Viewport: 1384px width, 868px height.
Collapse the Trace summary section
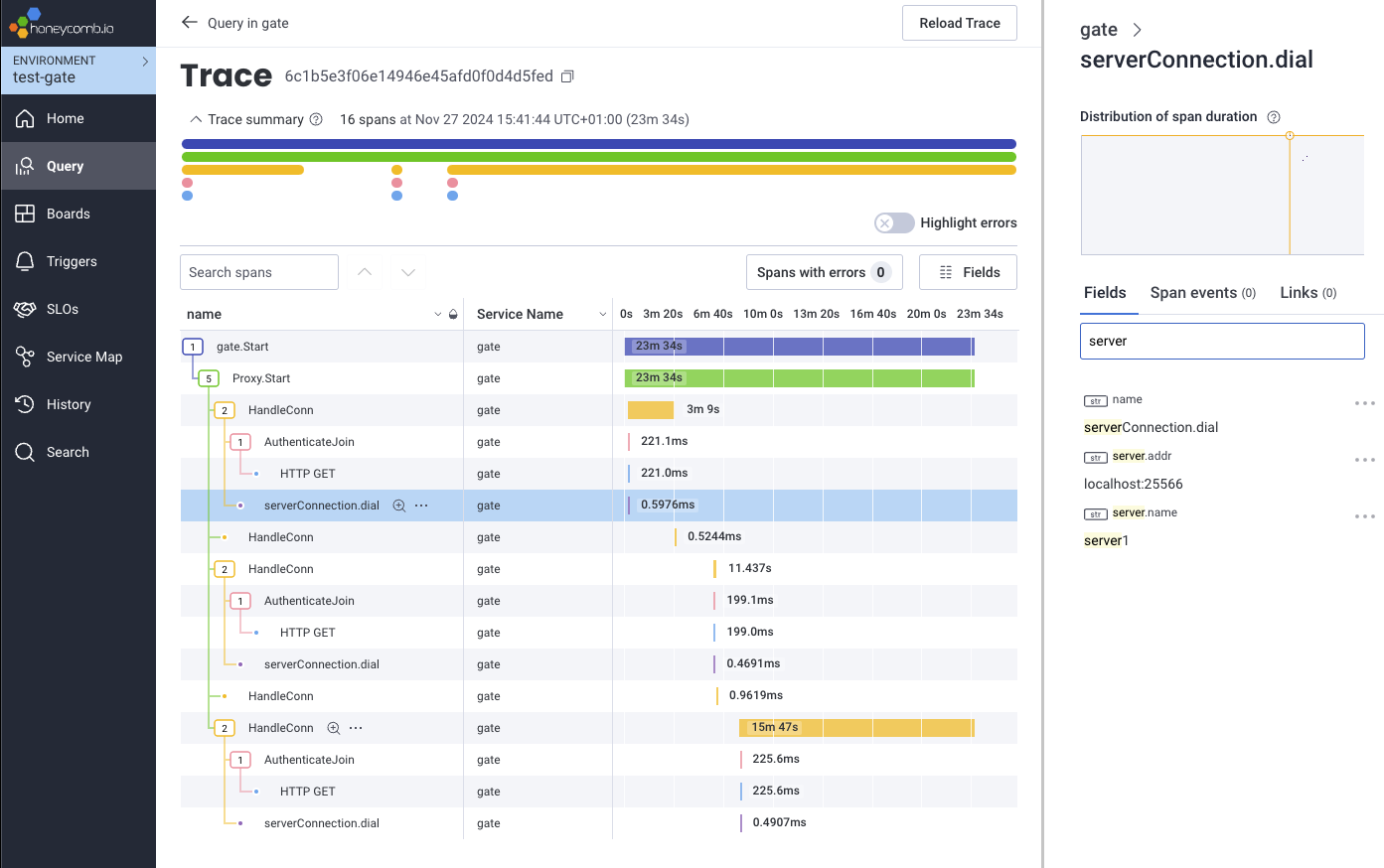pos(196,119)
